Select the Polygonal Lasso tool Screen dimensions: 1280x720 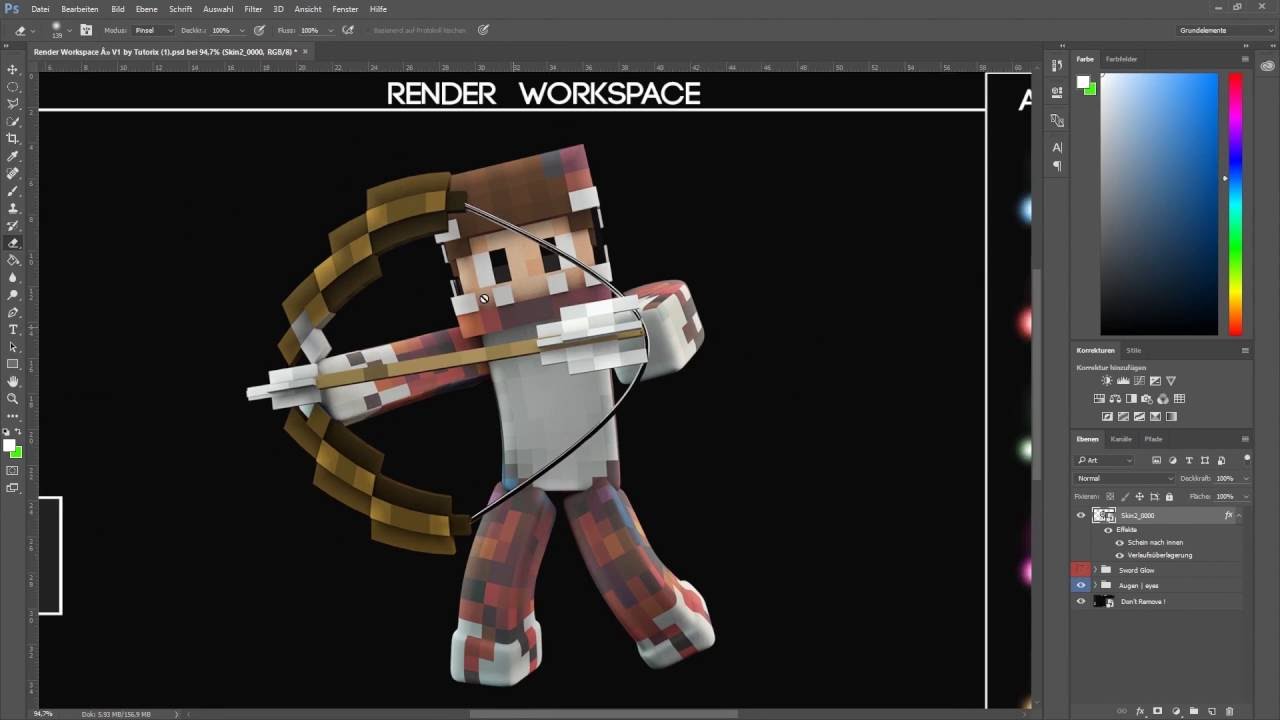coord(13,104)
